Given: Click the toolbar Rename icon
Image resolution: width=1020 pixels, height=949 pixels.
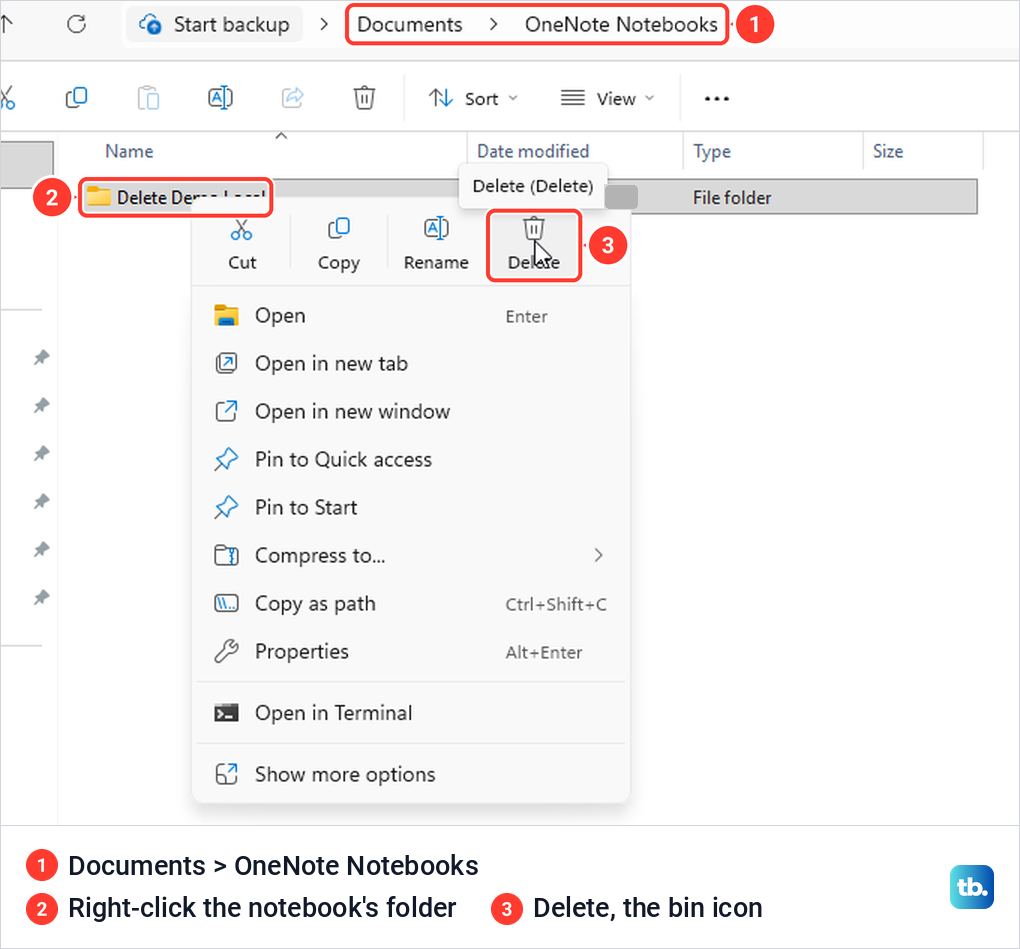Looking at the screenshot, I should pyautogui.click(x=220, y=98).
